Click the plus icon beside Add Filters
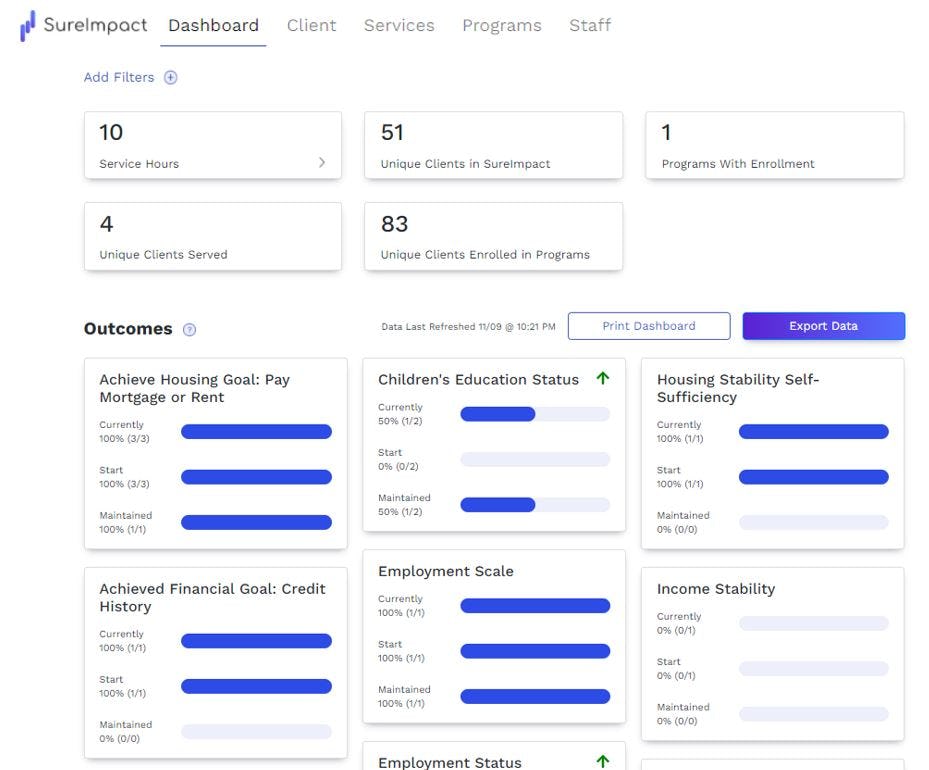Image resolution: width=929 pixels, height=770 pixels. [x=170, y=78]
